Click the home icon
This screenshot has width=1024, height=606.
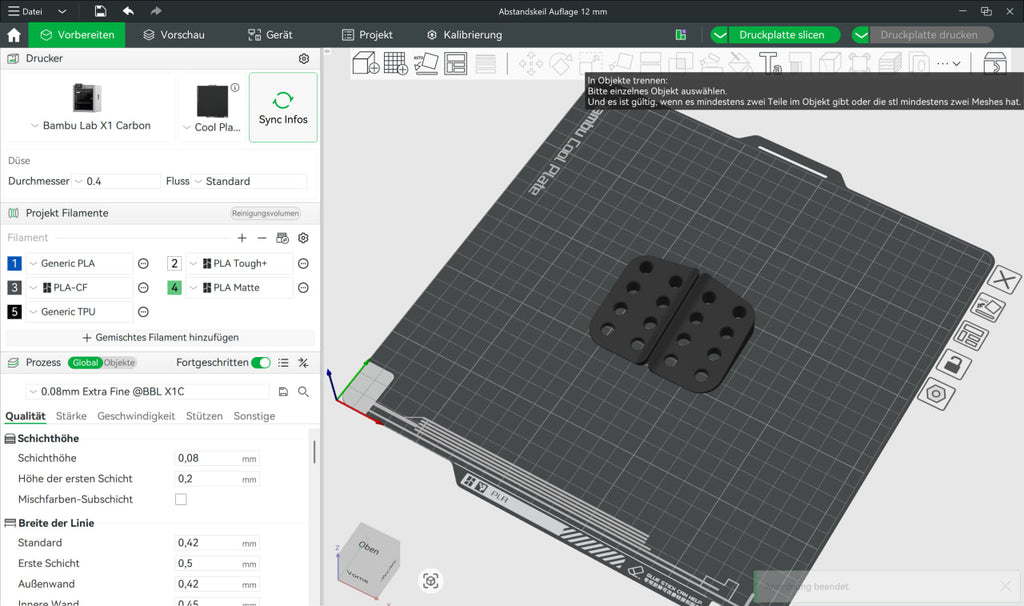[x=14, y=35]
